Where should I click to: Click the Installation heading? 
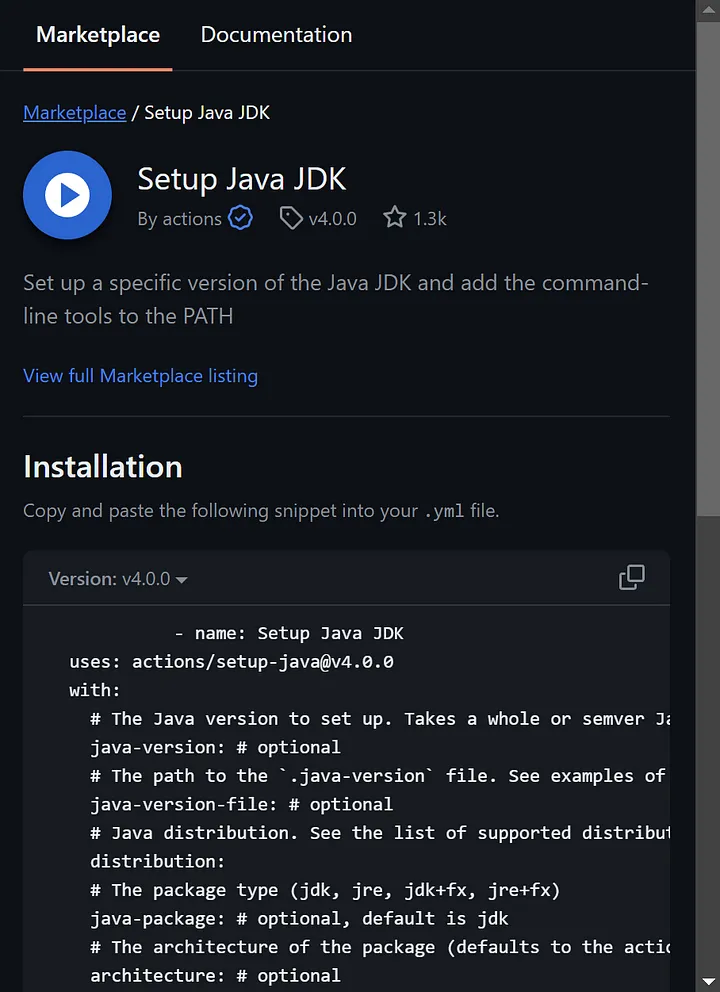pos(103,467)
